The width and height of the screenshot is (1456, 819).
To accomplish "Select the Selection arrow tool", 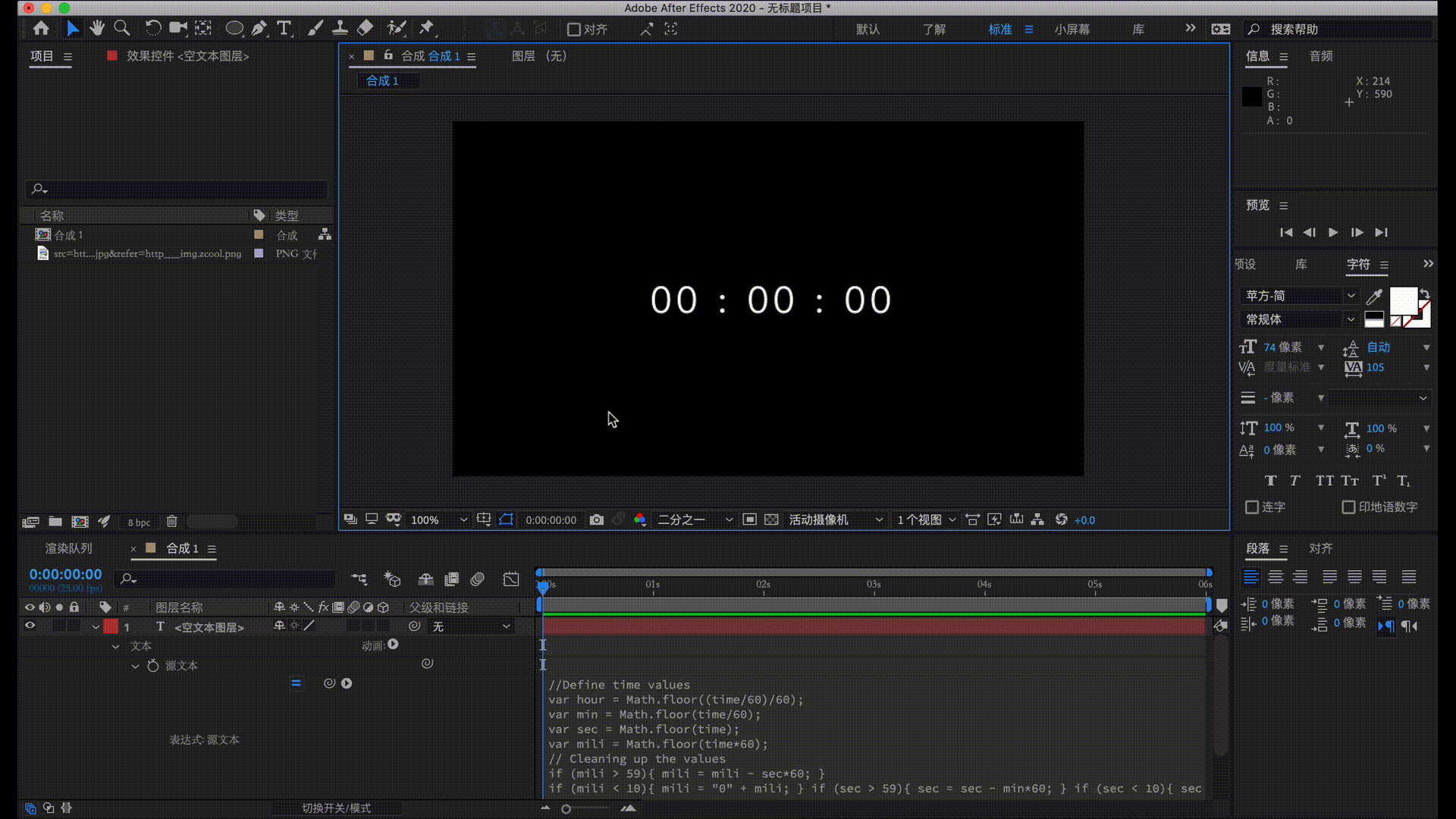I will click(x=72, y=29).
